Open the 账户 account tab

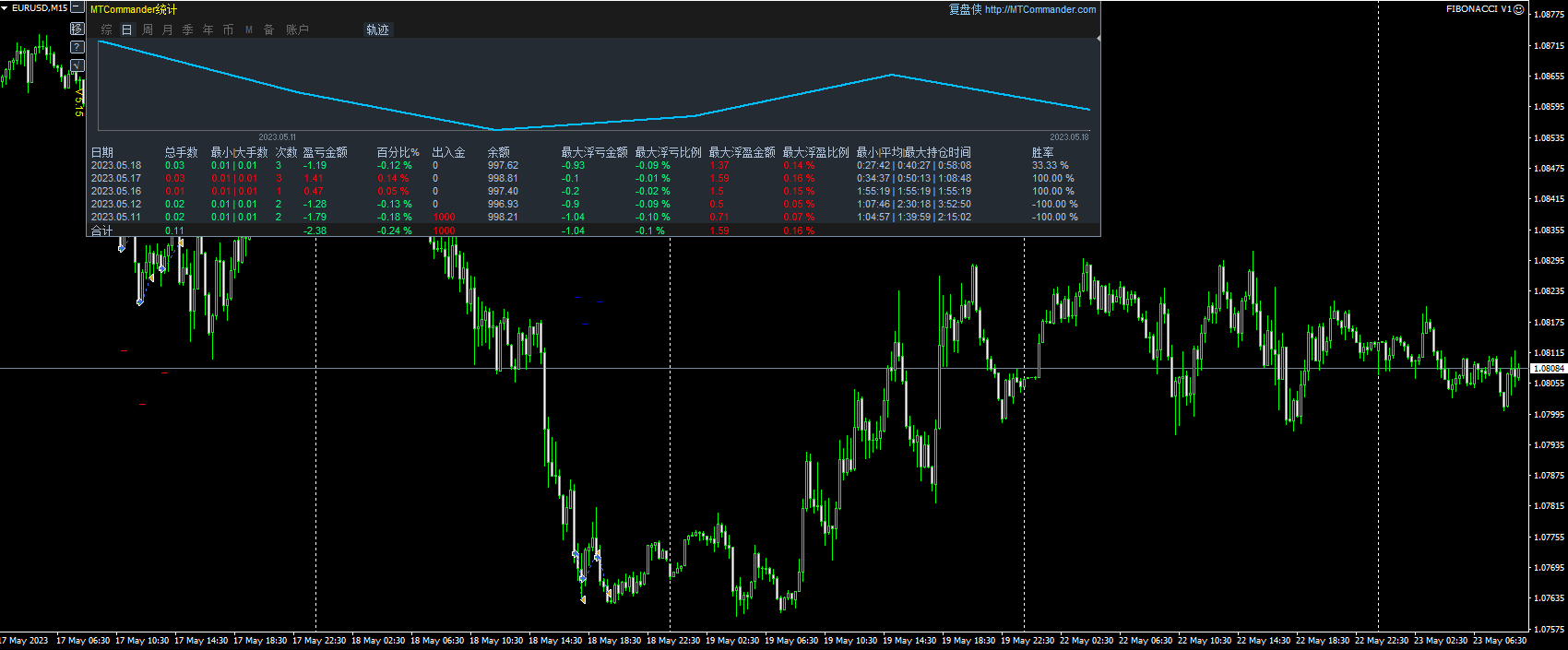point(297,30)
